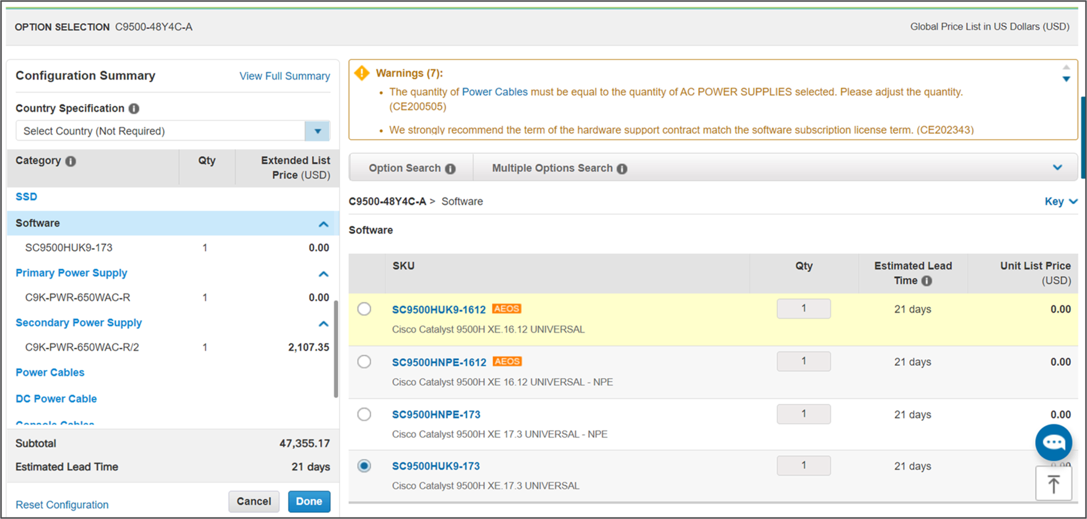
Task: Select the SC9500HNPE-1612 radio button
Action: coord(364,362)
